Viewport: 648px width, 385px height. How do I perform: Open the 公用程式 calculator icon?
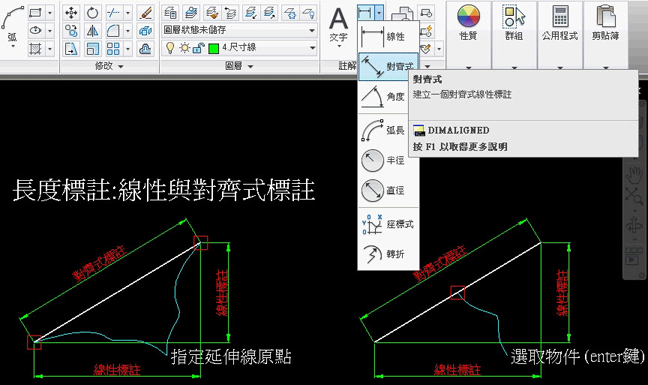click(560, 16)
